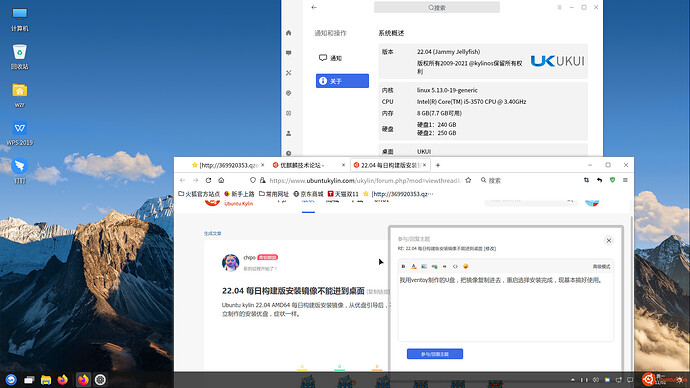This screenshot has height=388, width=690.
Task: Click the insert image button in the reply editor
Action: tap(424, 267)
